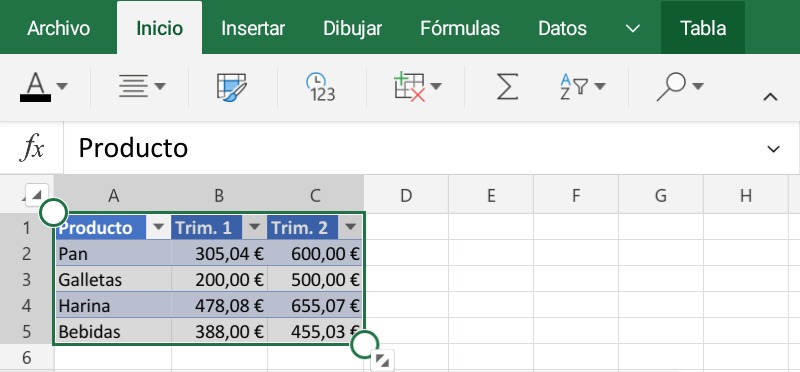Select cell with 200,00 €
The width and height of the screenshot is (800, 372).
219,279
